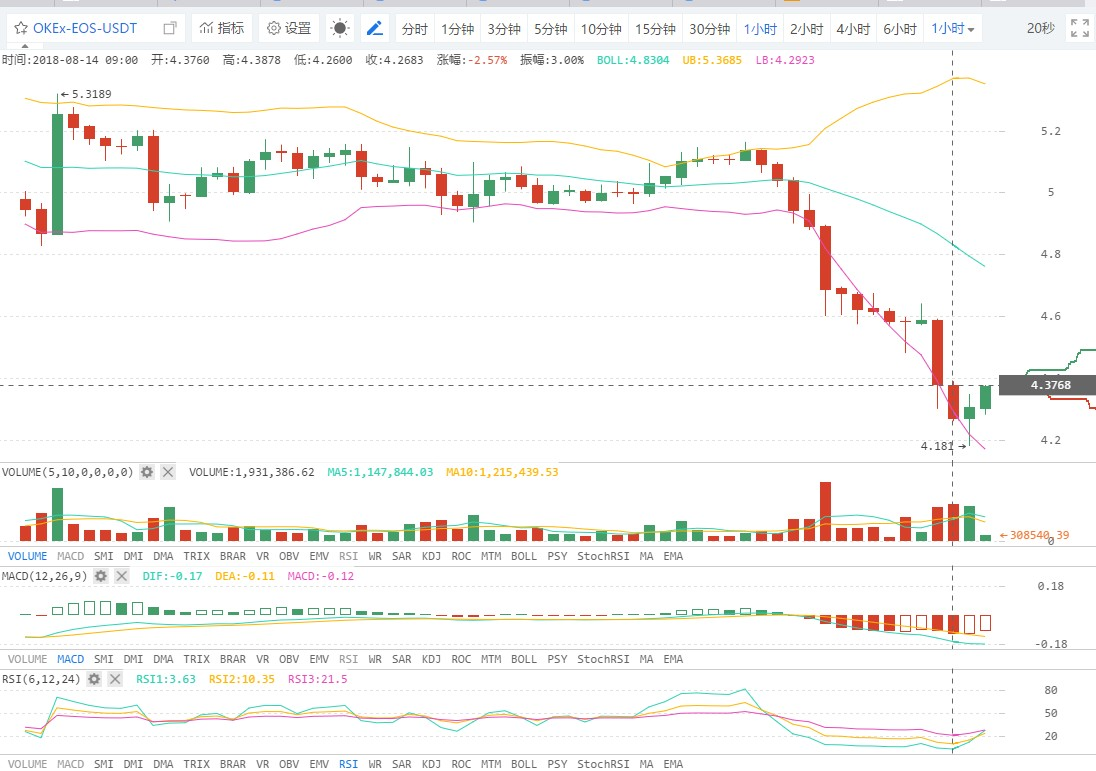Close the VOLUME indicator panel
The image size is (1096, 771).
[x=168, y=472]
